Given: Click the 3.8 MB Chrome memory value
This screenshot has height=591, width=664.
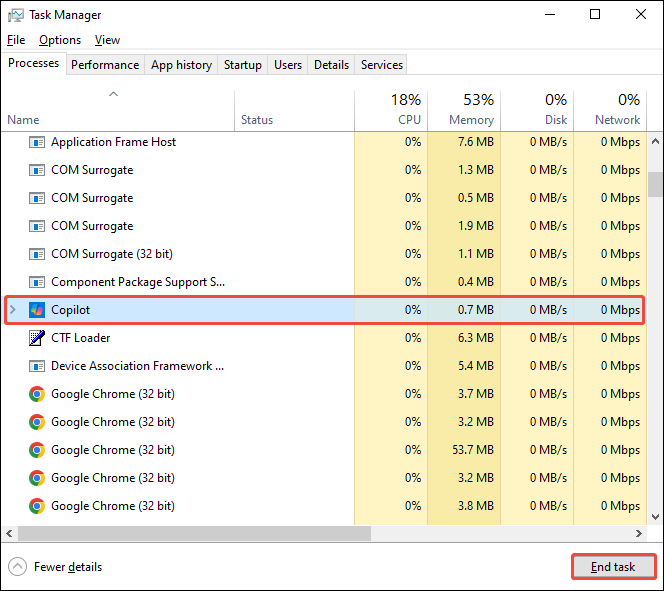Looking at the screenshot, I should 476,506.
